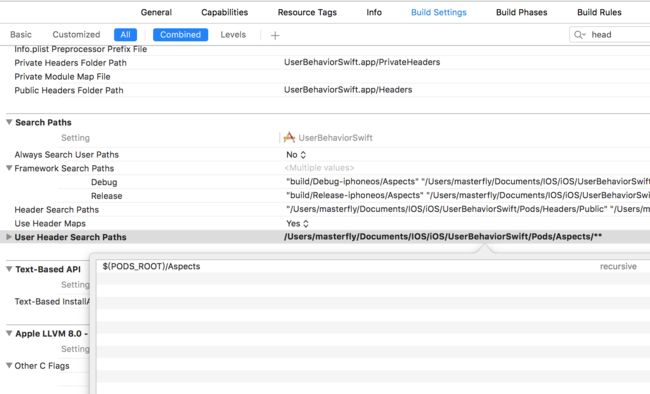
Task: Collapse the Apple LLVM 8.0 section
Action: [x=9, y=333]
